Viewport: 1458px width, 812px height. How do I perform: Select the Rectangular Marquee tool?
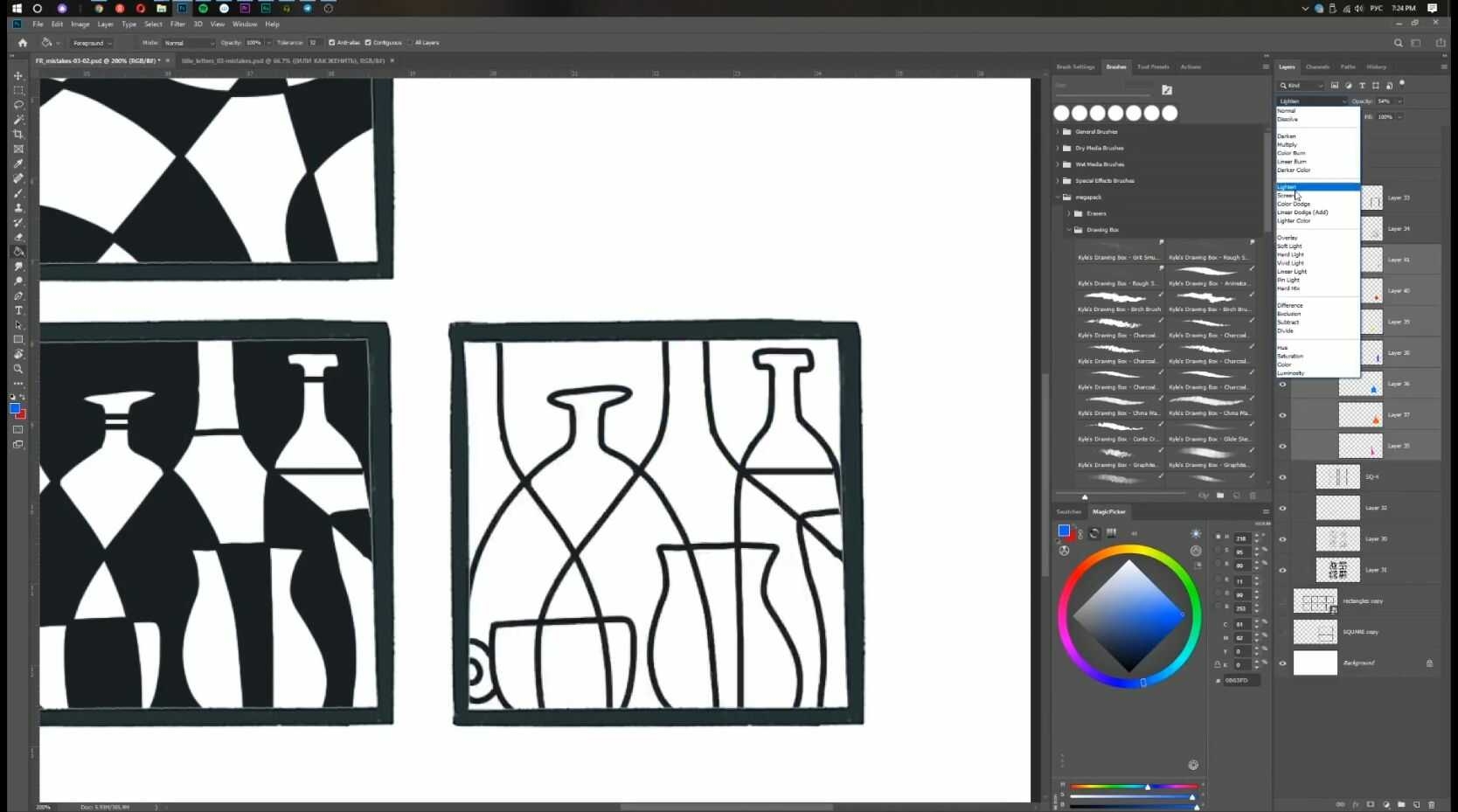[18, 90]
